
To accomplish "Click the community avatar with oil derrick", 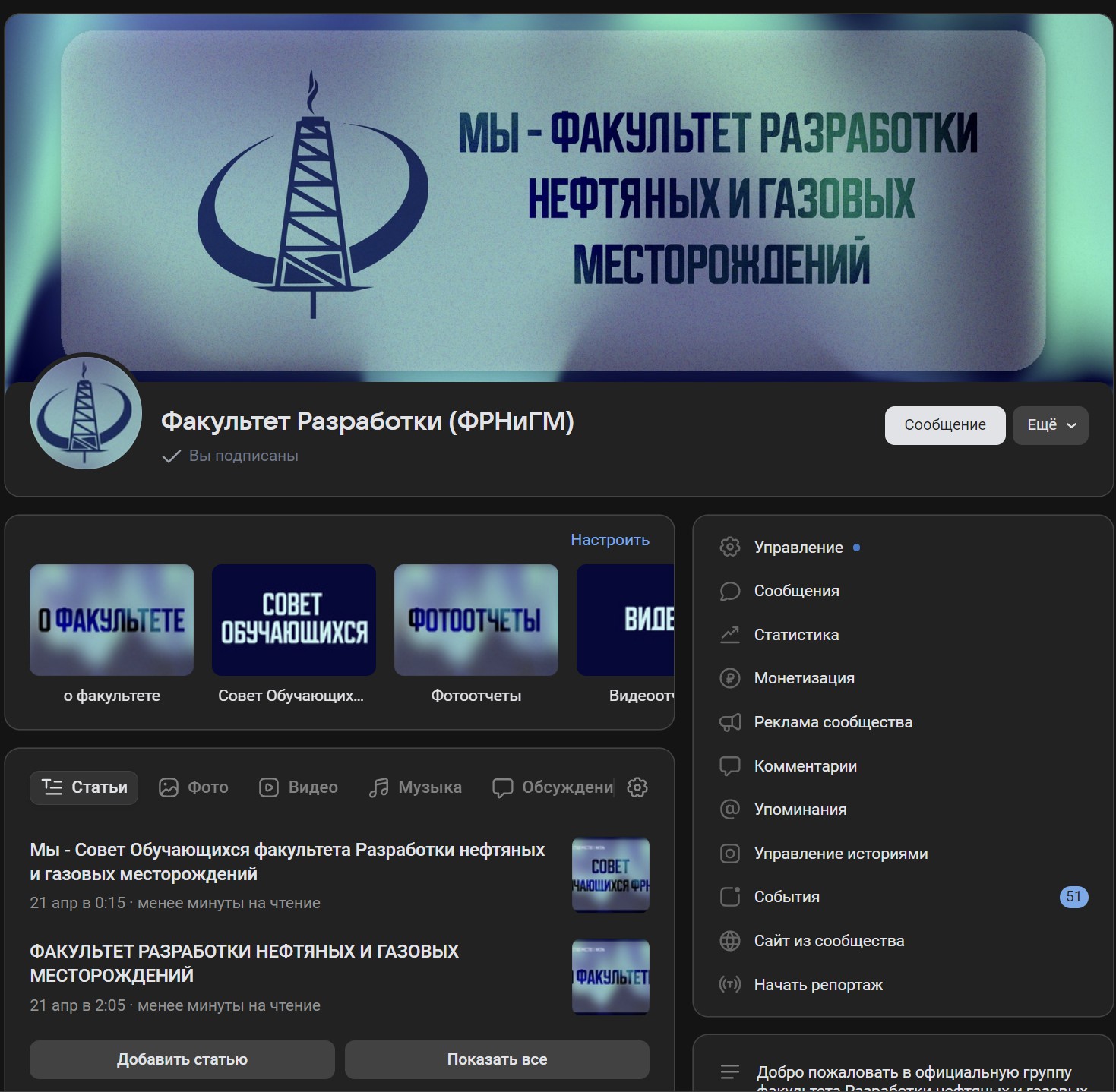I will pos(86,413).
